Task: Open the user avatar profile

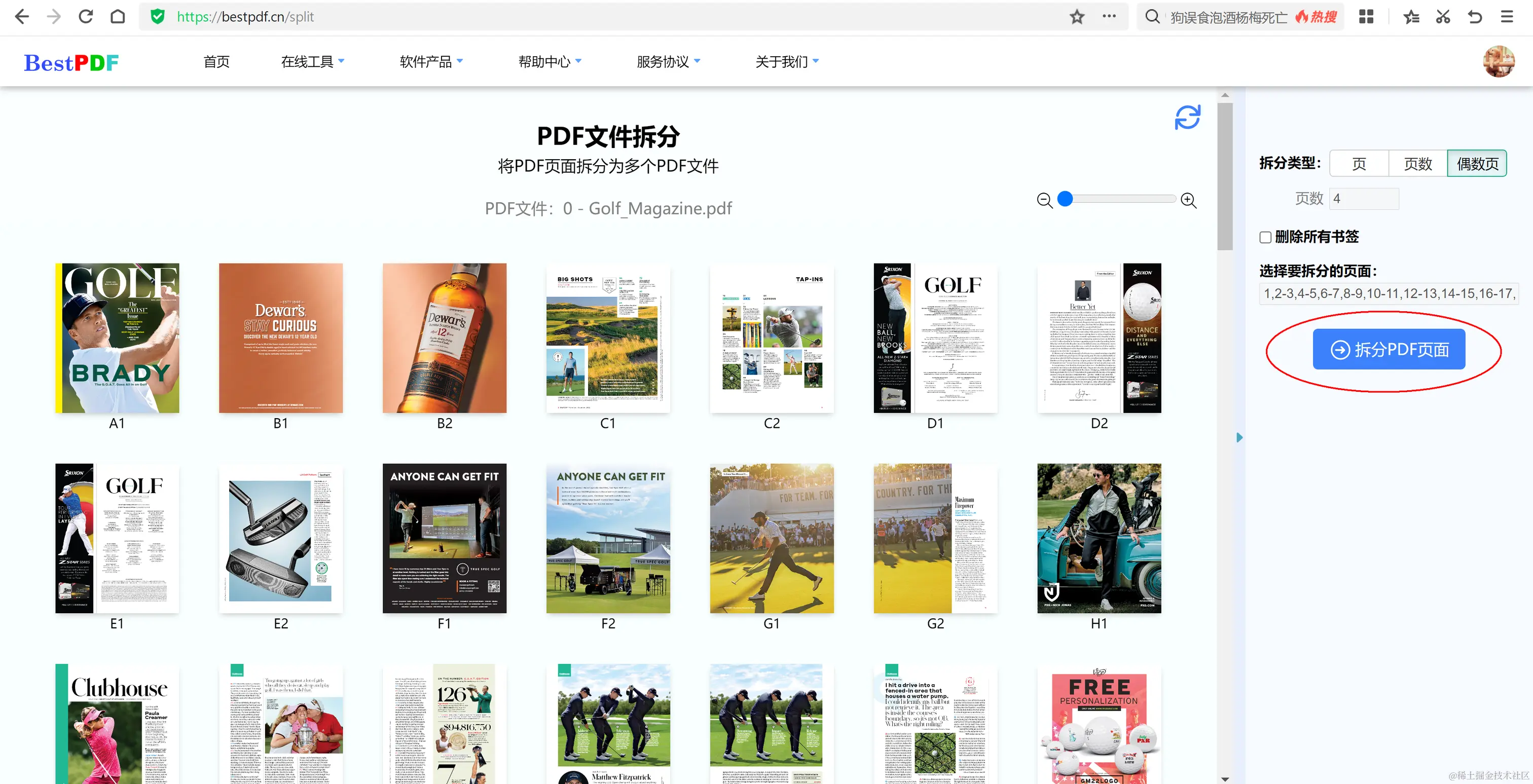Action: (1498, 61)
